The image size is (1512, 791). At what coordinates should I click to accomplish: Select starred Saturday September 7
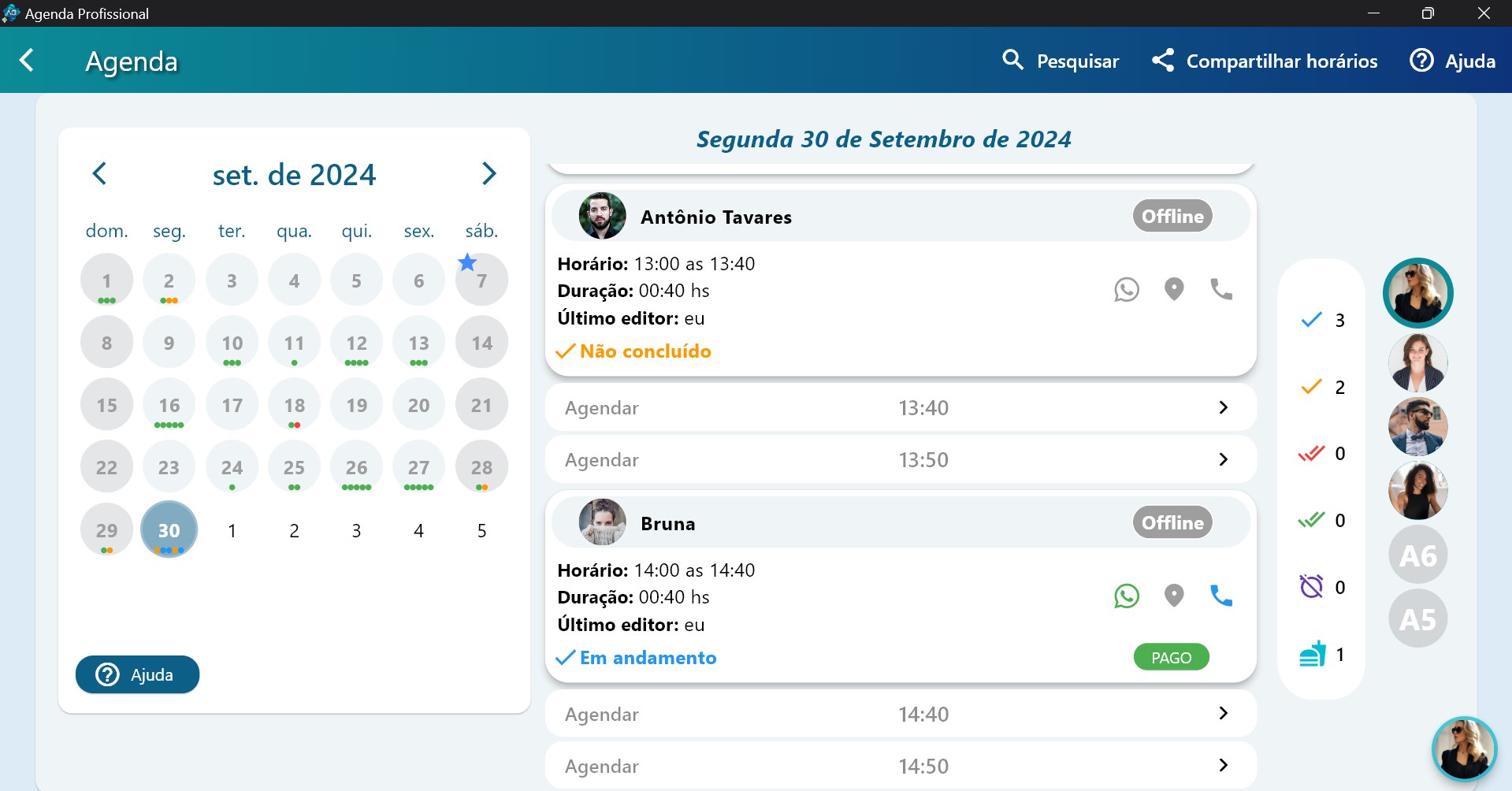click(481, 280)
